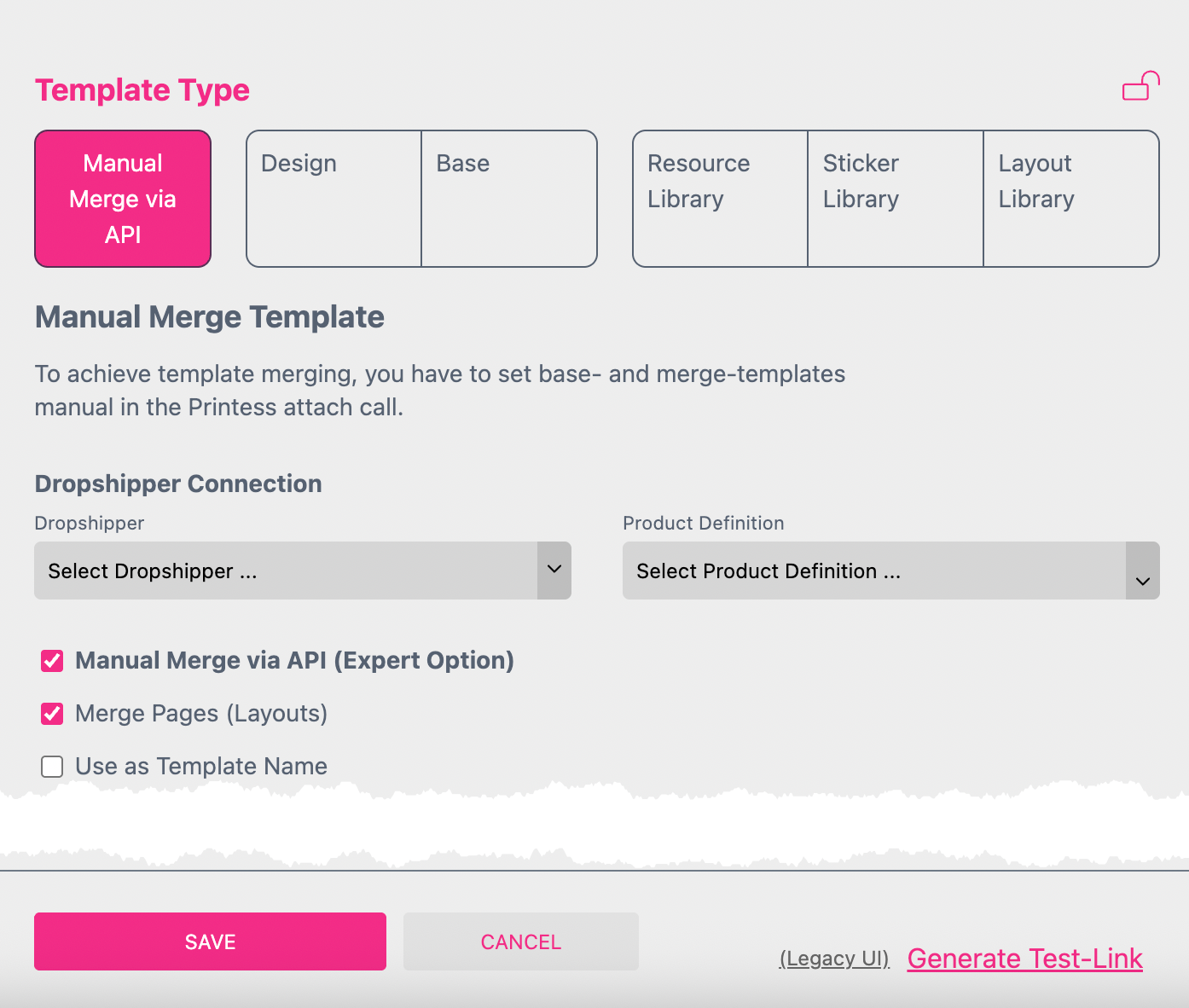Switch to the Design template type
Screen dimensions: 1189x1008
point(333,198)
